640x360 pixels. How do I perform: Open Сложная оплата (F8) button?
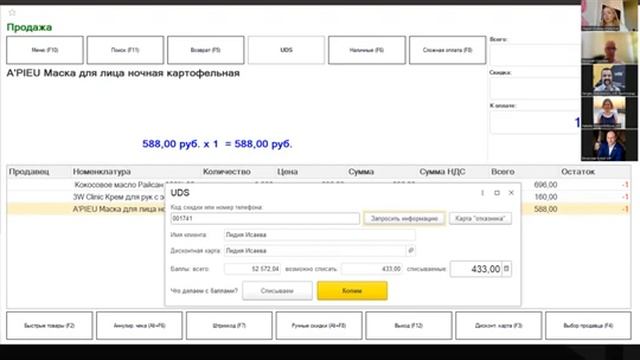[447, 50]
